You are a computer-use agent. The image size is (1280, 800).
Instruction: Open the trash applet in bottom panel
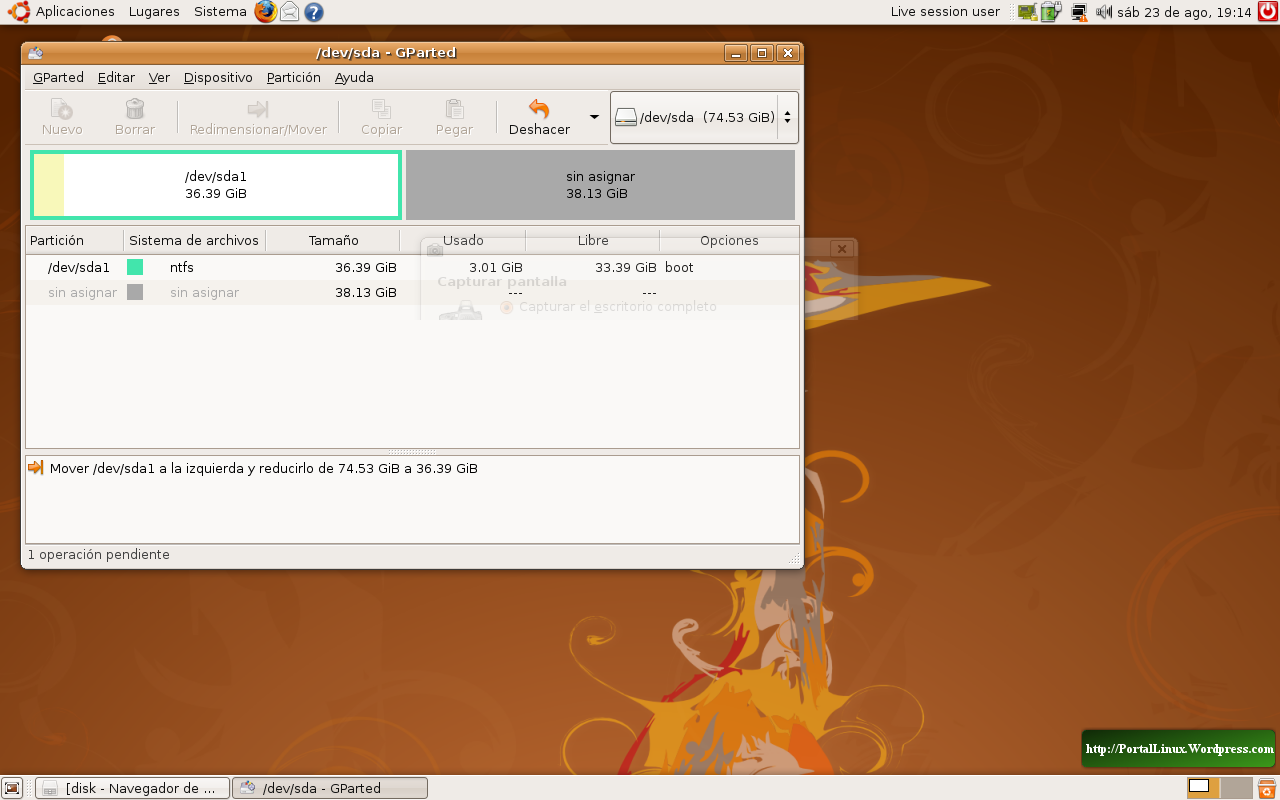click(x=1266, y=788)
